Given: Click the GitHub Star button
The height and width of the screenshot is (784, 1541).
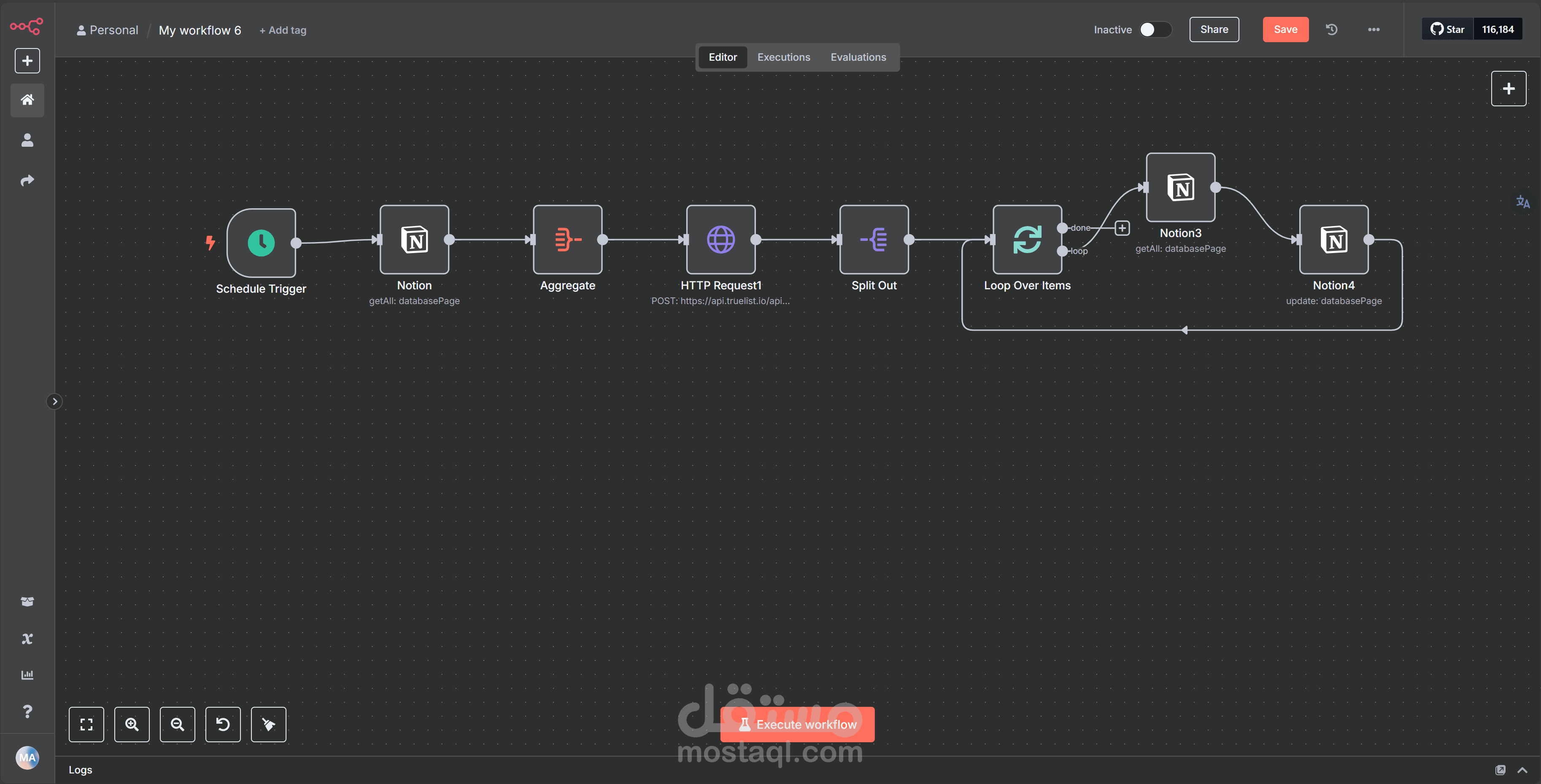Looking at the screenshot, I should pos(1447,29).
